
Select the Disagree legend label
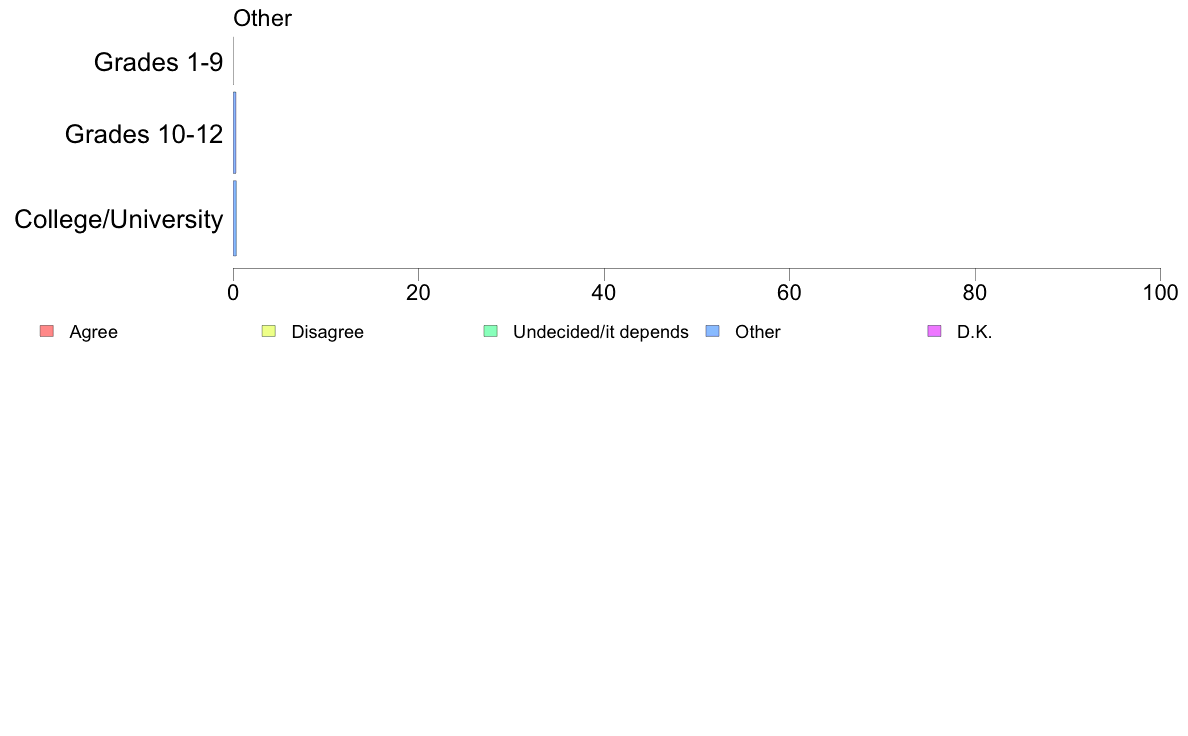coord(327,332)
